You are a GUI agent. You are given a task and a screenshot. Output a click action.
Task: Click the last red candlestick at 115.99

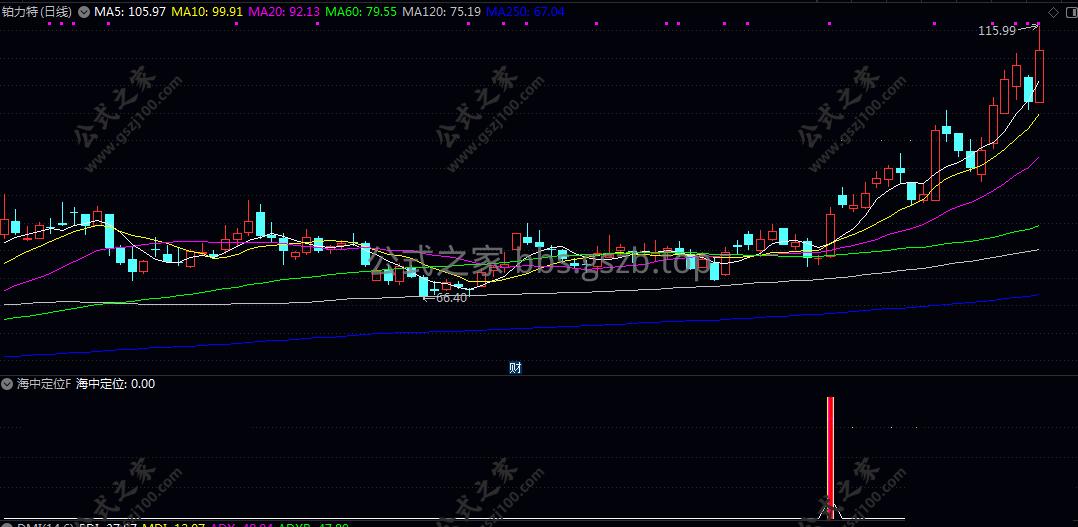(x=1039, y=76)
